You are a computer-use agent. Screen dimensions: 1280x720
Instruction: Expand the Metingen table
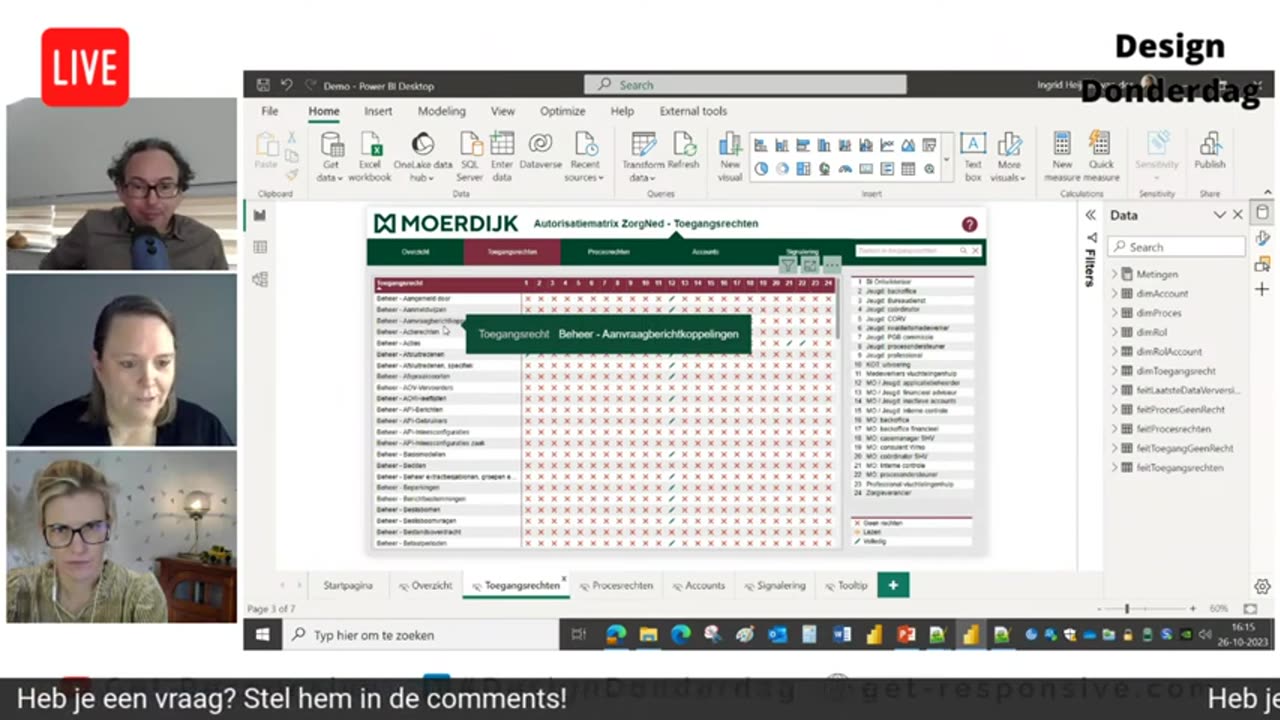point(1114,274)
